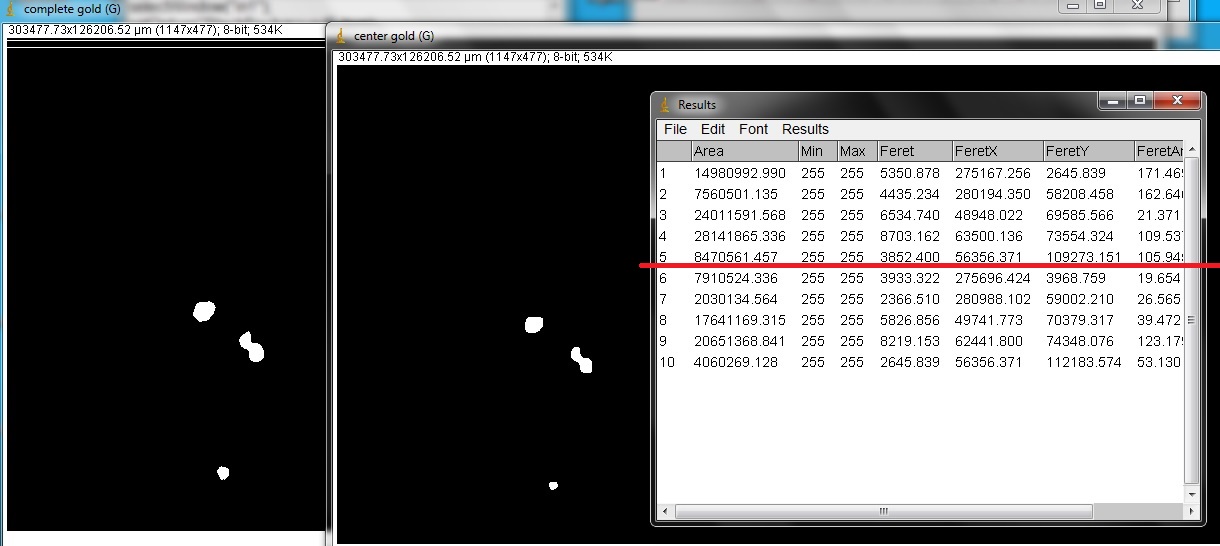Open the Font menu
This screenshot has width=1220, height=546.
pos(753,129)
